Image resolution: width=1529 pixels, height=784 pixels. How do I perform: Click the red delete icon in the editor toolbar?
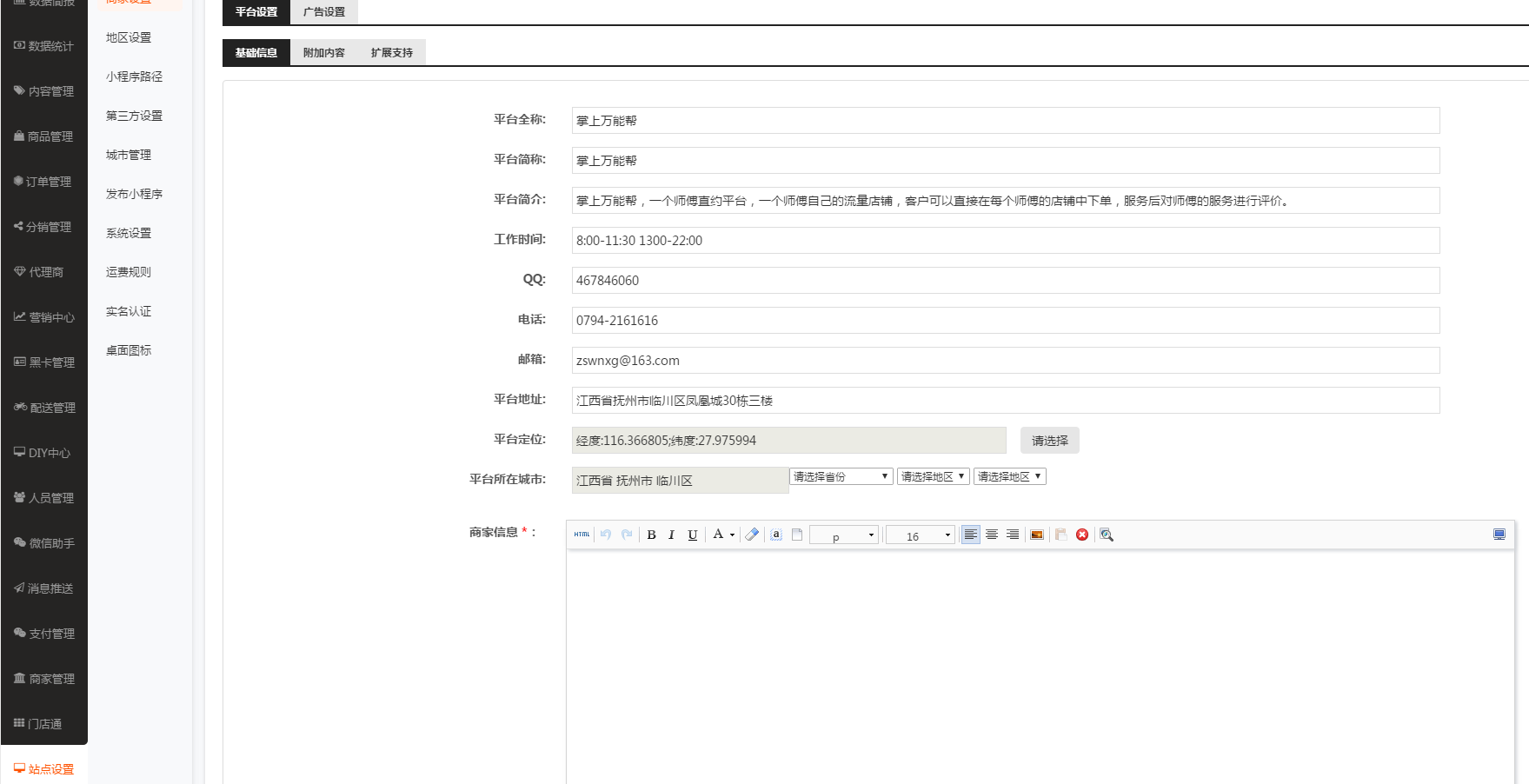tap(1082, 535)
